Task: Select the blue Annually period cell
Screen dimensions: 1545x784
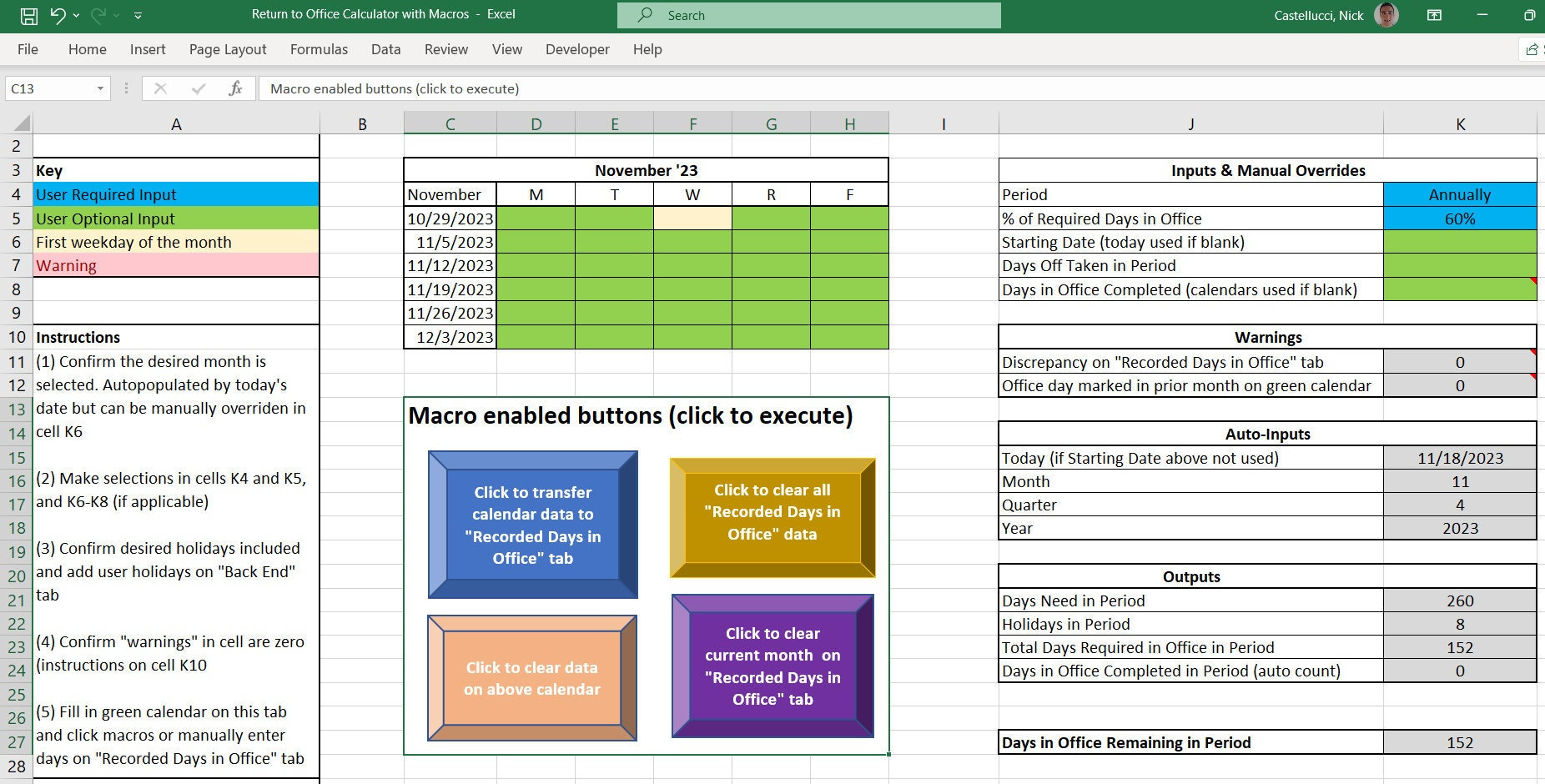Action: [x=1459, y=194]
